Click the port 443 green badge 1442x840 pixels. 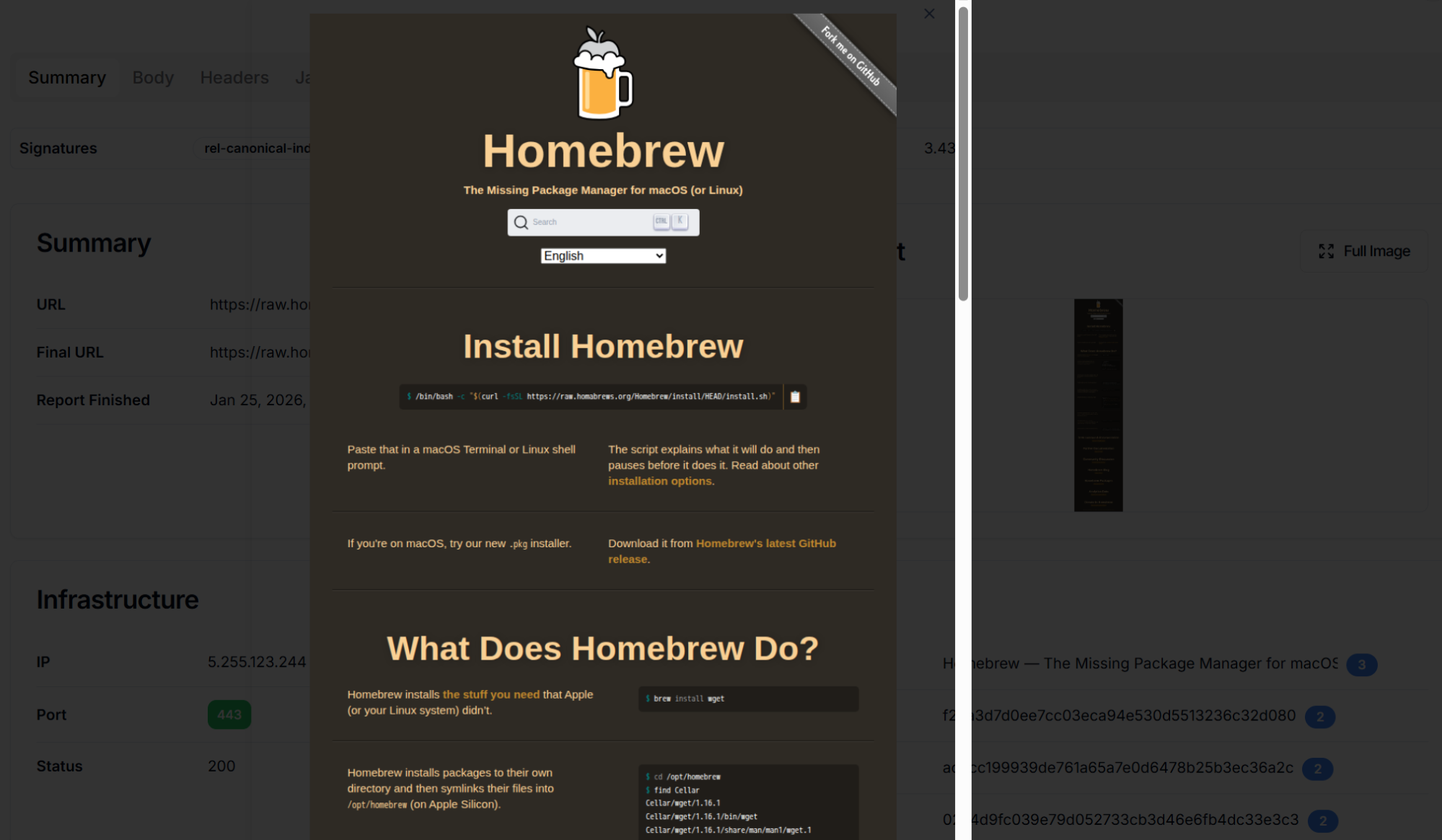[x=229, y=715]
